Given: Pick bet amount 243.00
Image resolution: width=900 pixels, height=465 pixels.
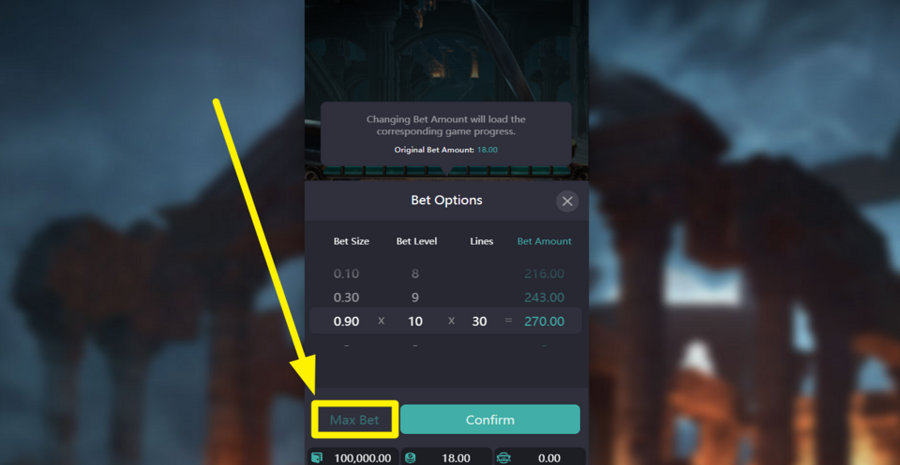Looking at the screenshot, I should click(544, 297).
